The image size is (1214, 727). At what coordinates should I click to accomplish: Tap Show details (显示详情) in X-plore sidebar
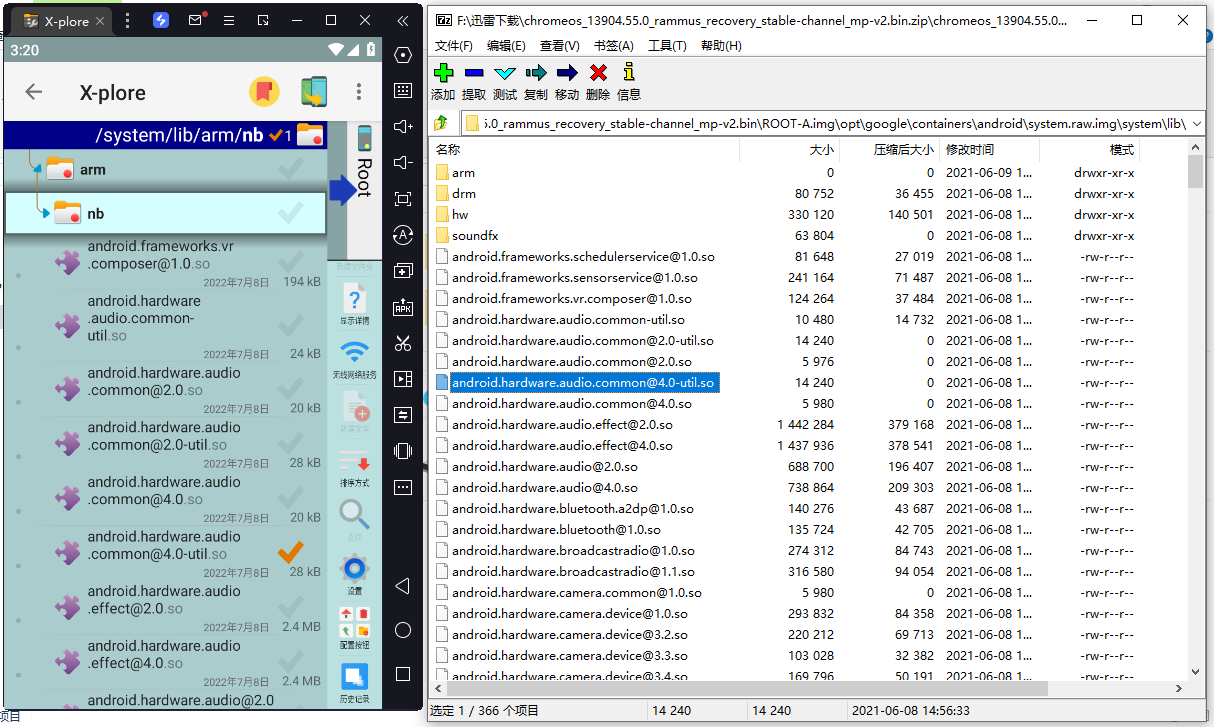354,305
